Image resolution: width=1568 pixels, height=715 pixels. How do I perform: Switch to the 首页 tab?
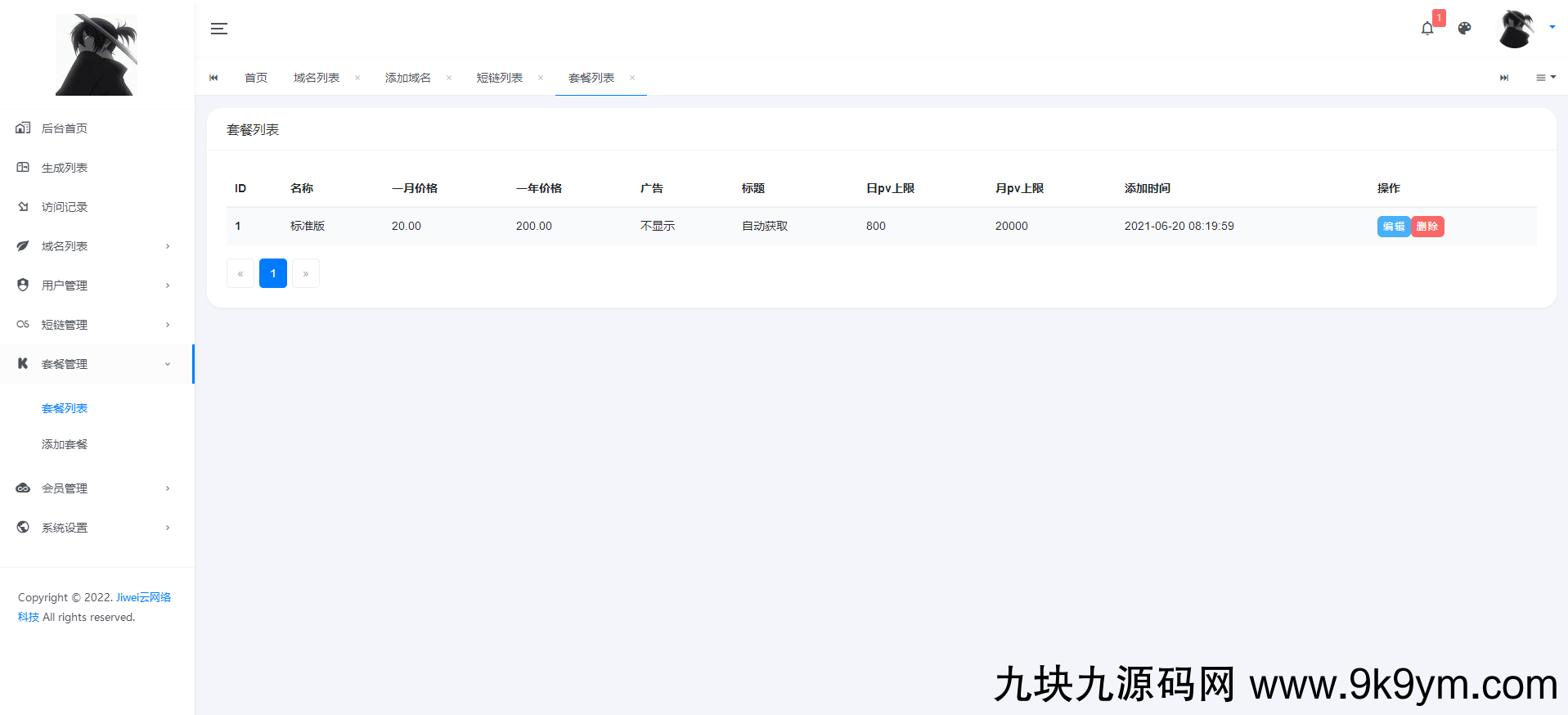(x=256, y=78)
